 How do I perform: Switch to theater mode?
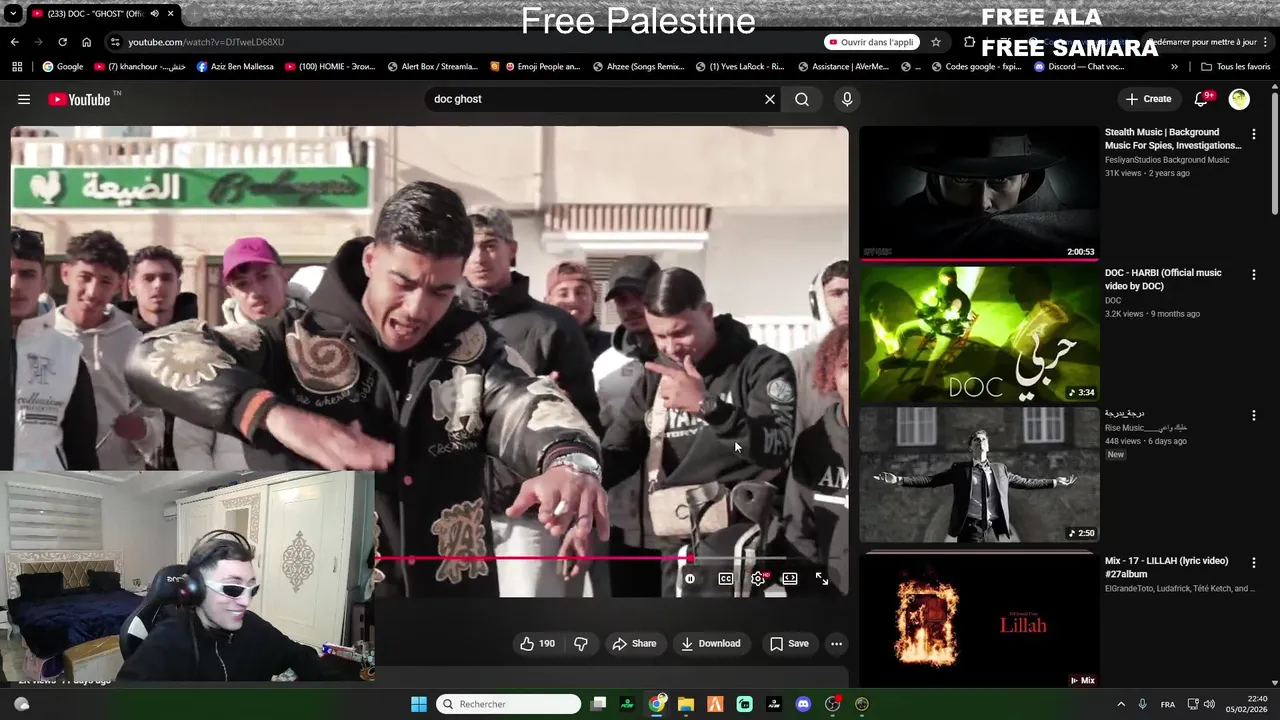tap(790, 578)
